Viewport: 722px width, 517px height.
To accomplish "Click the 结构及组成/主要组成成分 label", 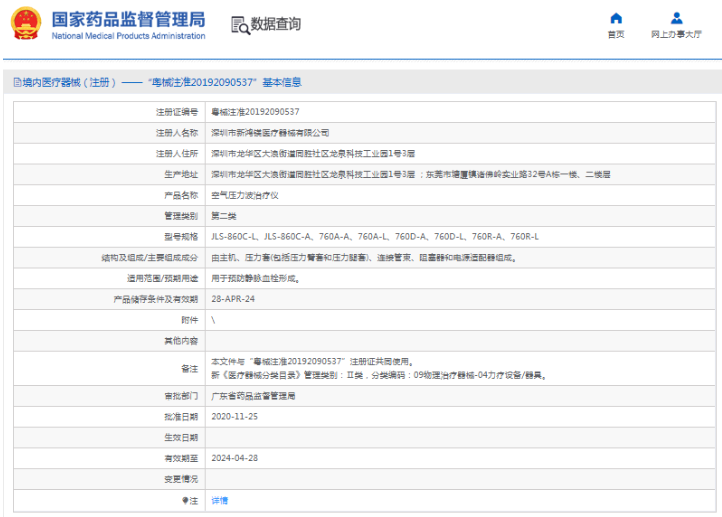I will coord(150,258).
